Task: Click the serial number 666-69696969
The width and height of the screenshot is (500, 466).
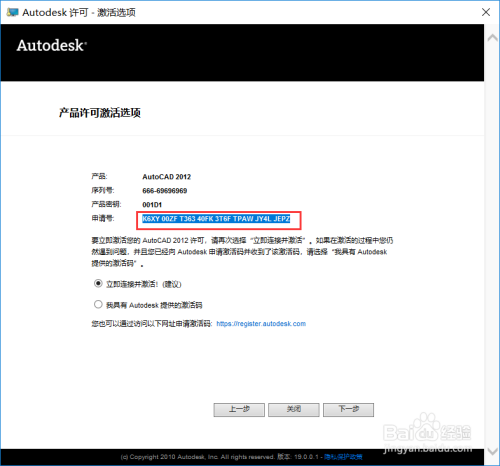Action: click(x=165, y=191)
